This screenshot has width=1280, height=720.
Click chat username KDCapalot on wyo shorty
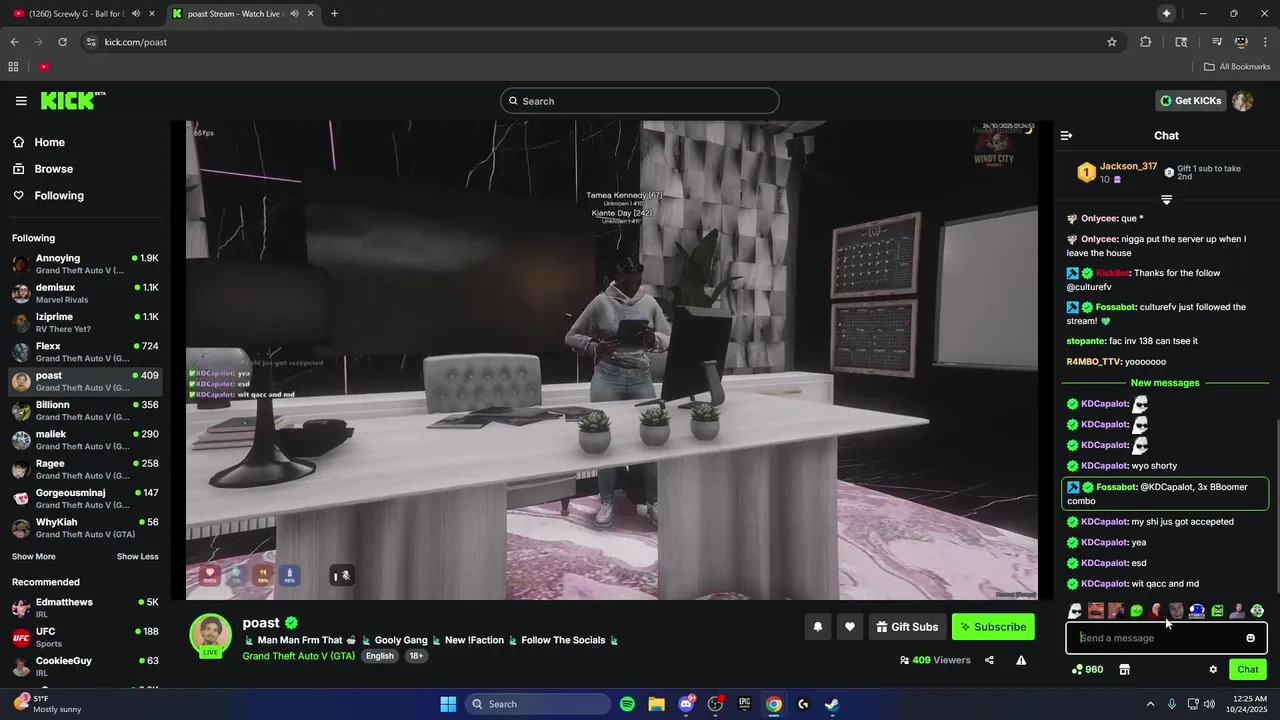point(1105,466)
